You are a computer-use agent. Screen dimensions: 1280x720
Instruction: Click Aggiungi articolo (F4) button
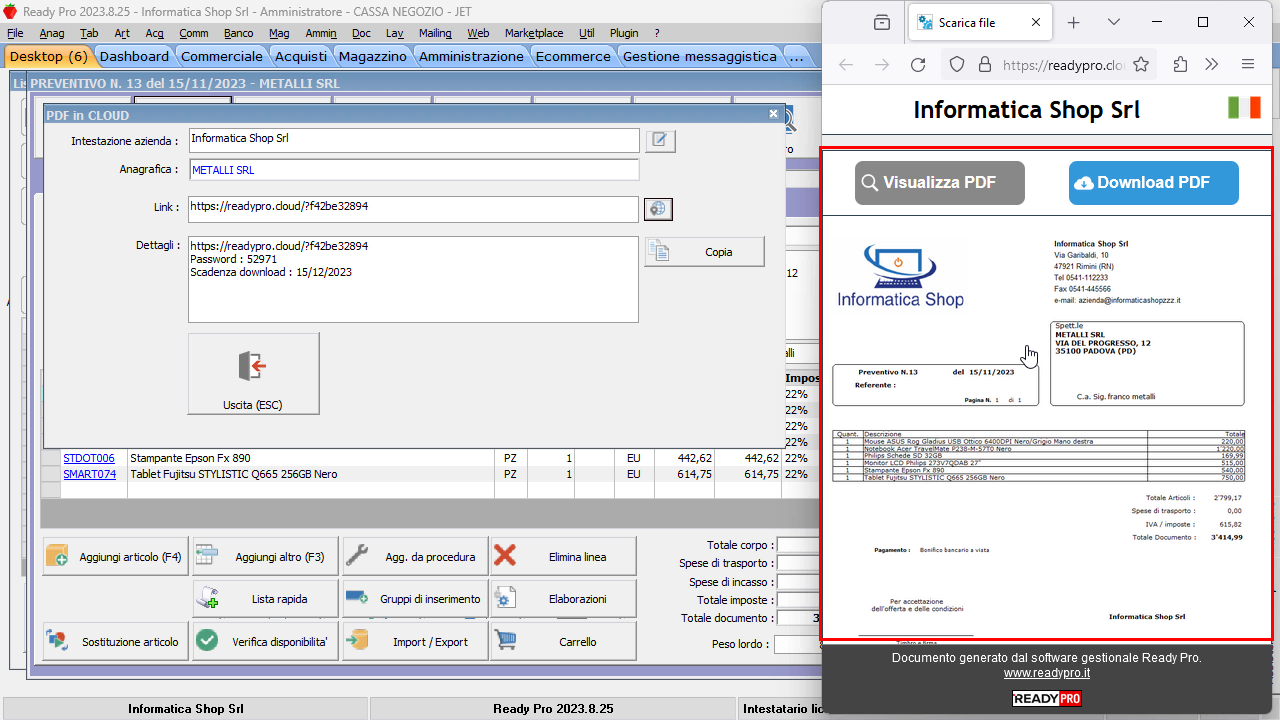[115, 556]
